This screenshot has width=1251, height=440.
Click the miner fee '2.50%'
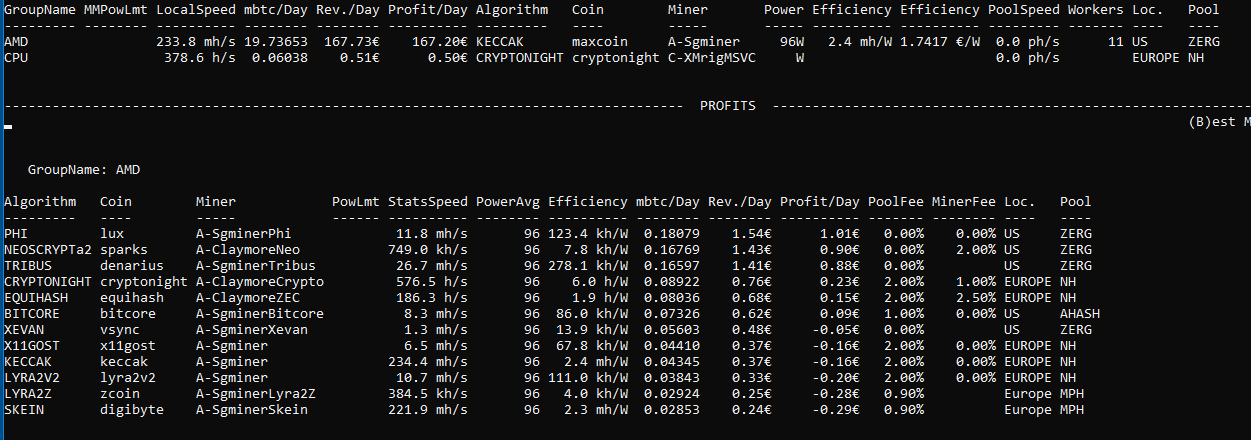(x=976, y=298)
